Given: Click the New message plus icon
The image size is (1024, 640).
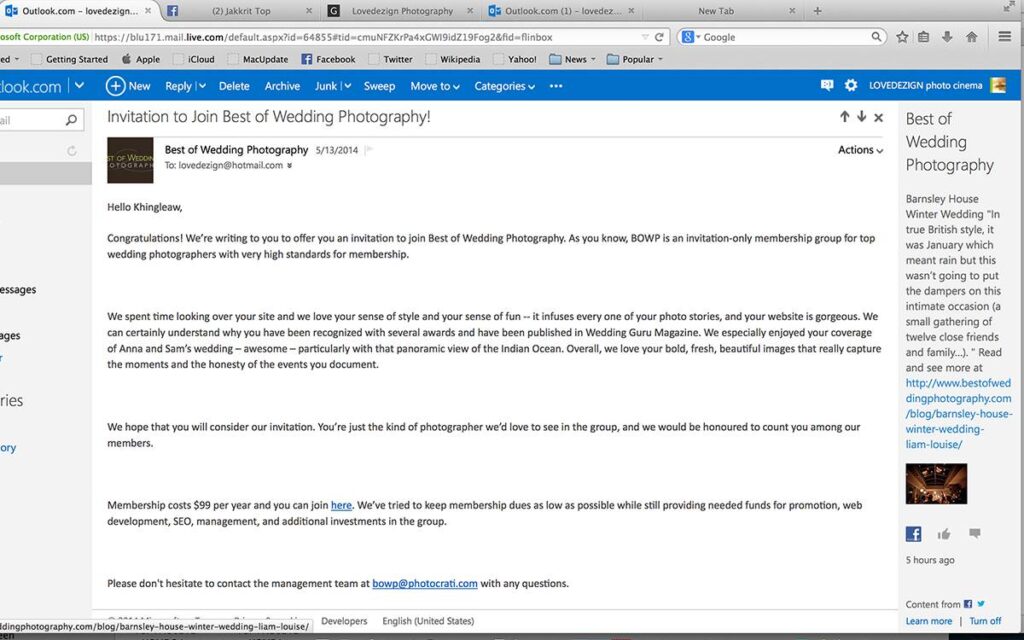Looking at the screenshot, I should click(116, 86).
